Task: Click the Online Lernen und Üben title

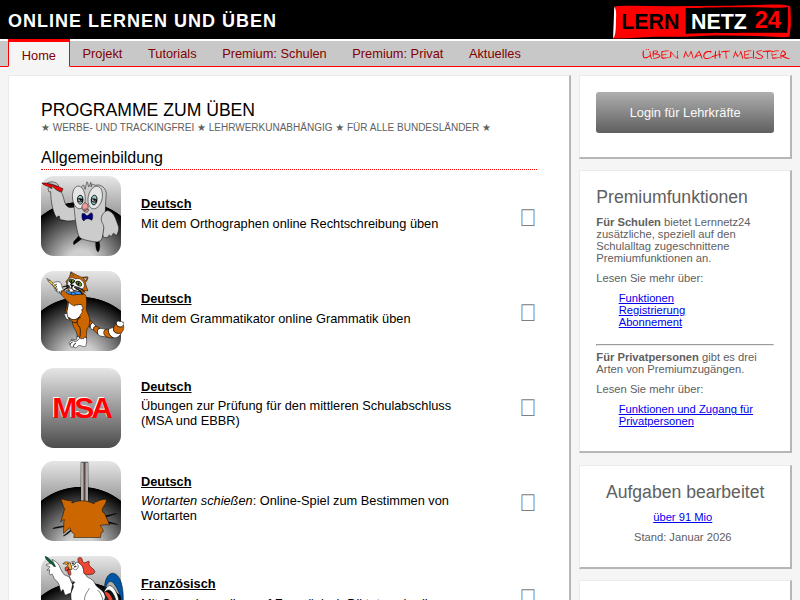Action: point(142,21)
